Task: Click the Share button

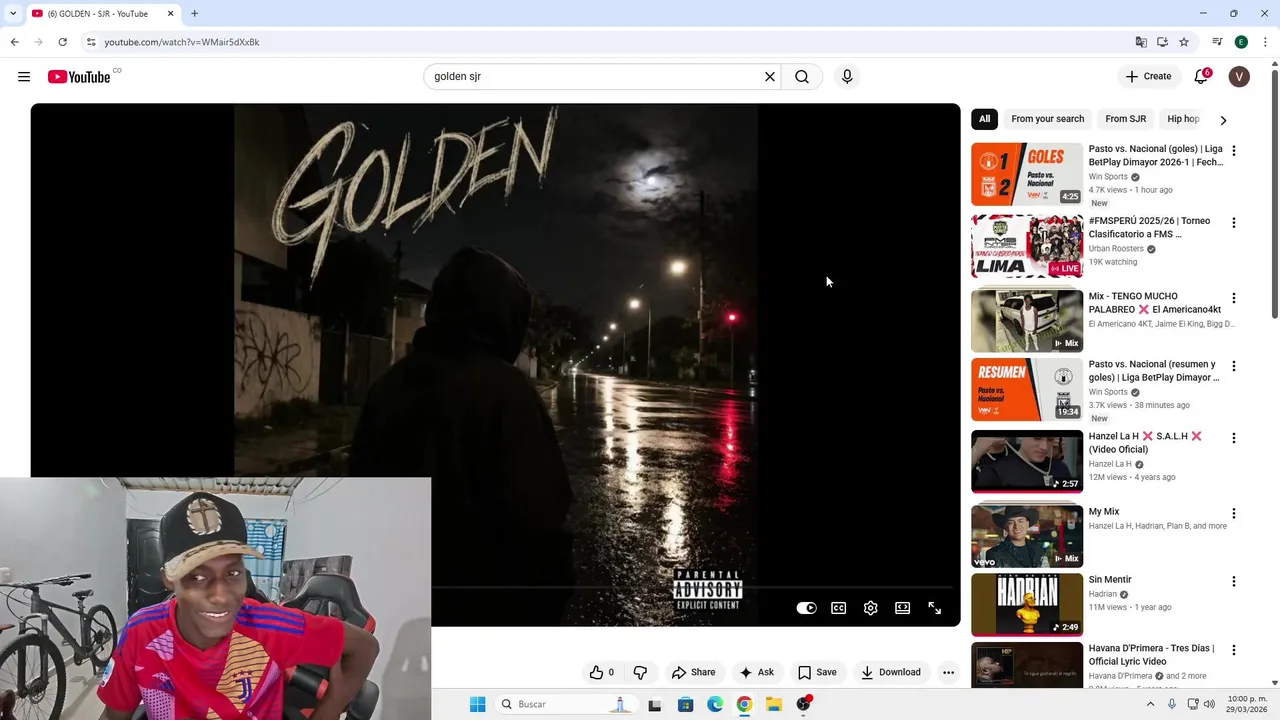Action: (x=693, y=672)
